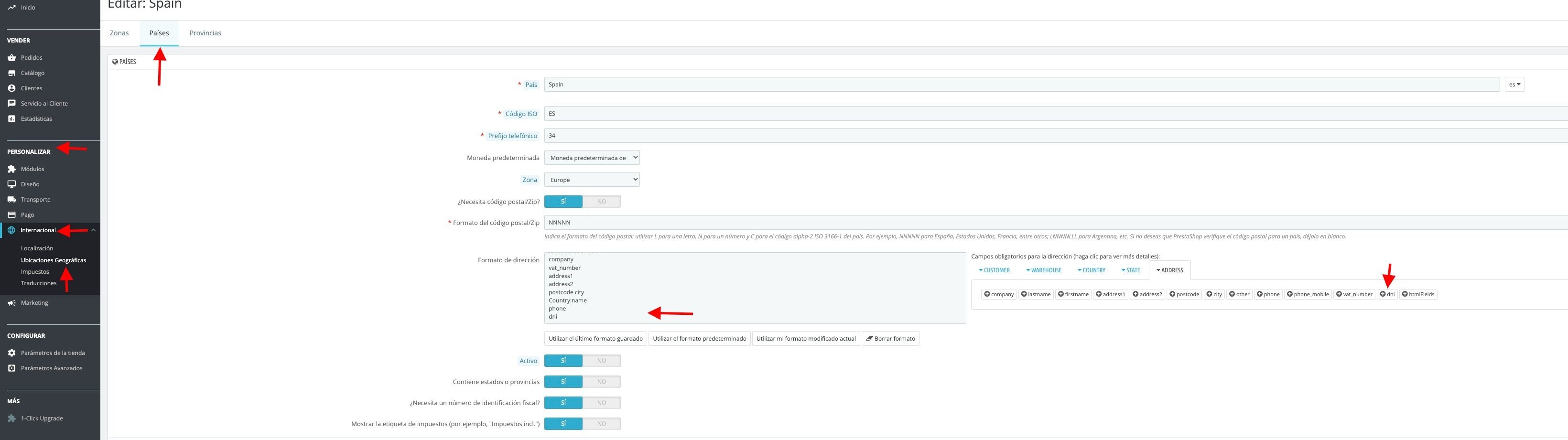Add the other field to address format
The height and width of the screenshot is (440, 1568).
(x=1239, y=295)
